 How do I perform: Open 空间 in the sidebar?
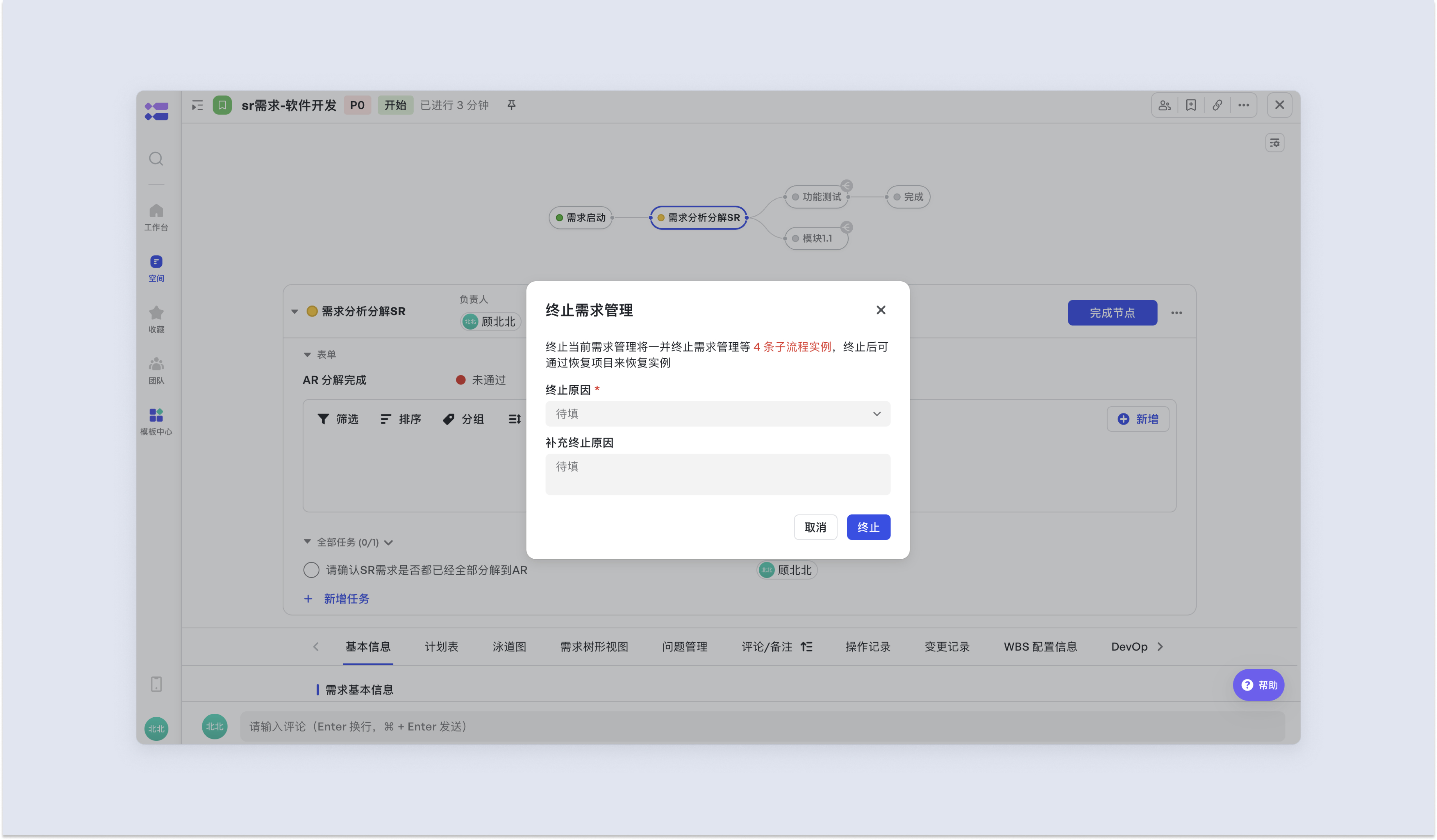click(156, 269)
